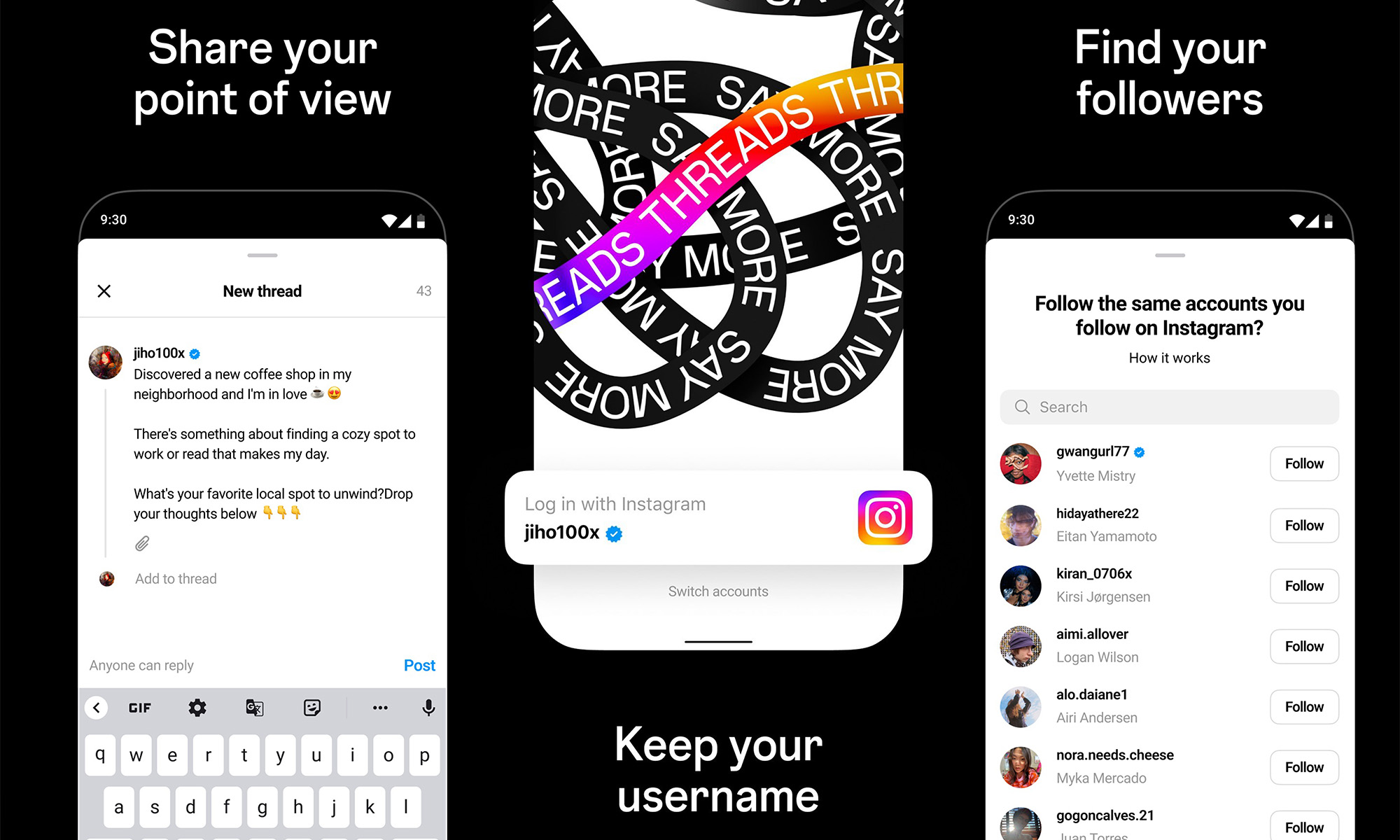Image resolution: width=1400 pixels, height=840 pixels.
Task: Tap Follow button for gwangurl77
Action: (1304, 463)
